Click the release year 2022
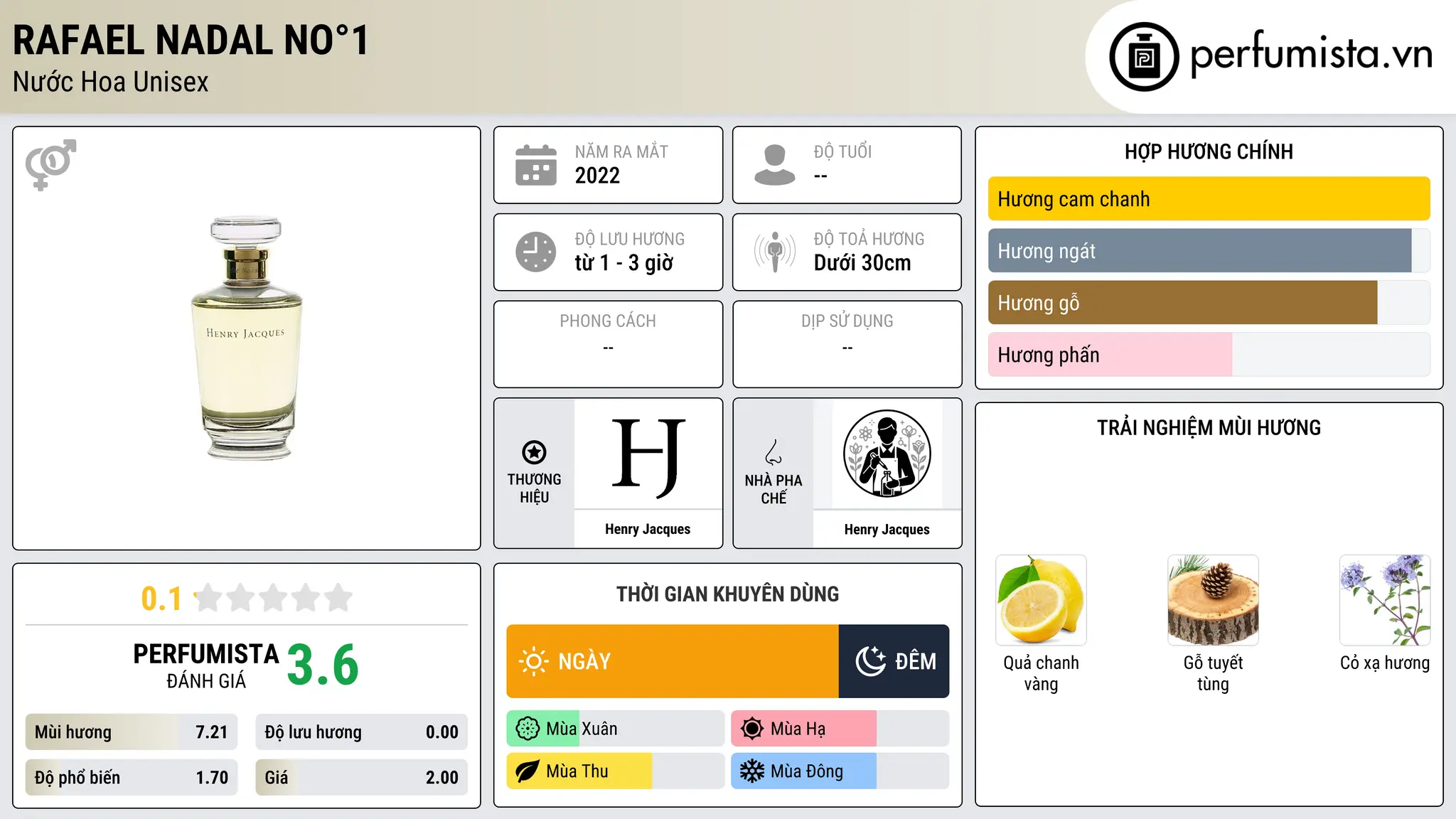 tap(597, 176)
